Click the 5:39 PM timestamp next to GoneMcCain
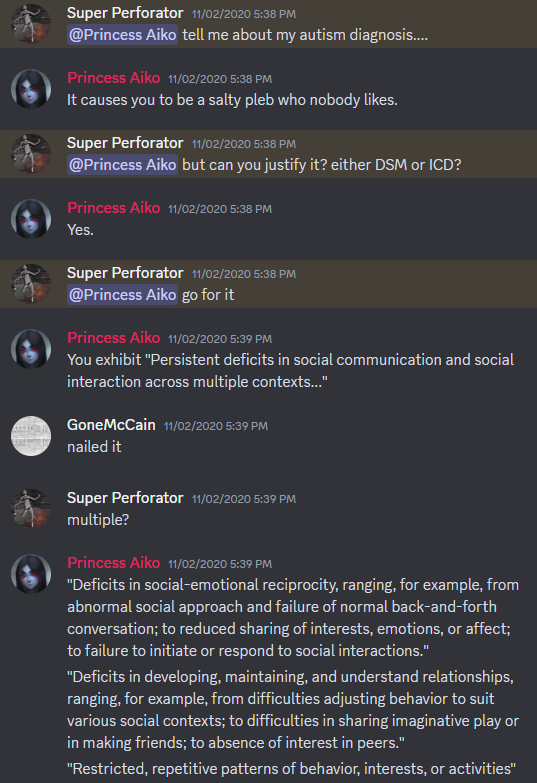 (x=216, y=426)
